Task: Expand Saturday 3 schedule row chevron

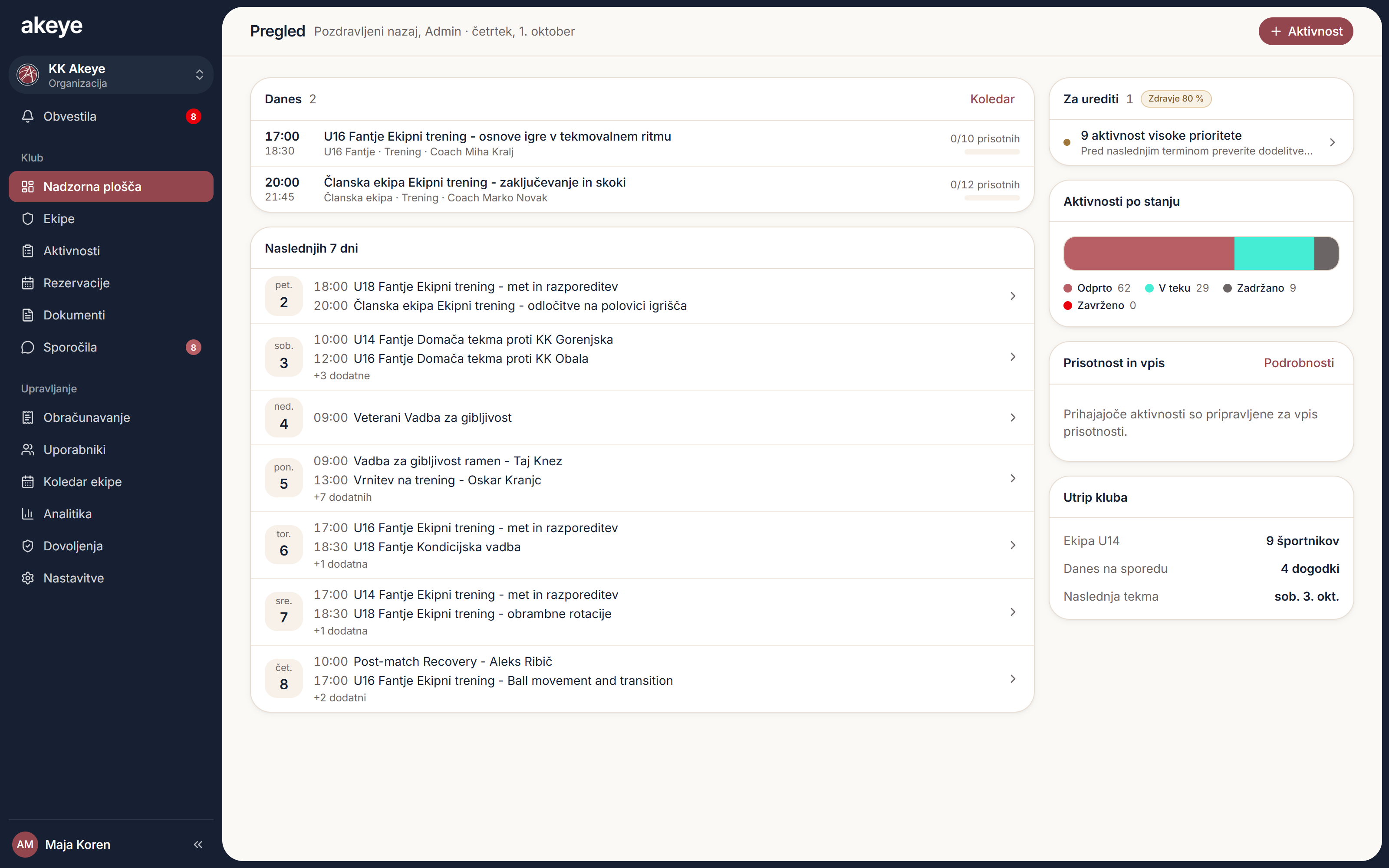Action: pos(1013,356)
